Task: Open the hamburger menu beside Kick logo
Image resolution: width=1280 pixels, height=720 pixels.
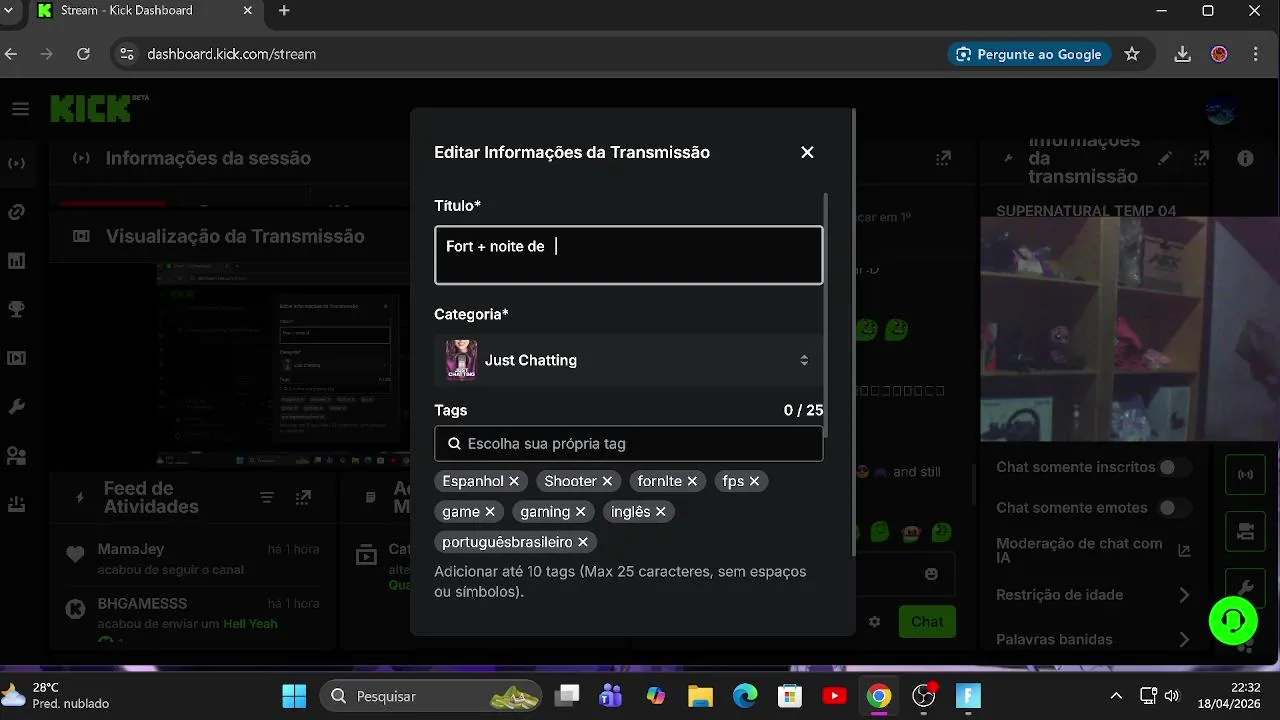Action: point(20,109)
